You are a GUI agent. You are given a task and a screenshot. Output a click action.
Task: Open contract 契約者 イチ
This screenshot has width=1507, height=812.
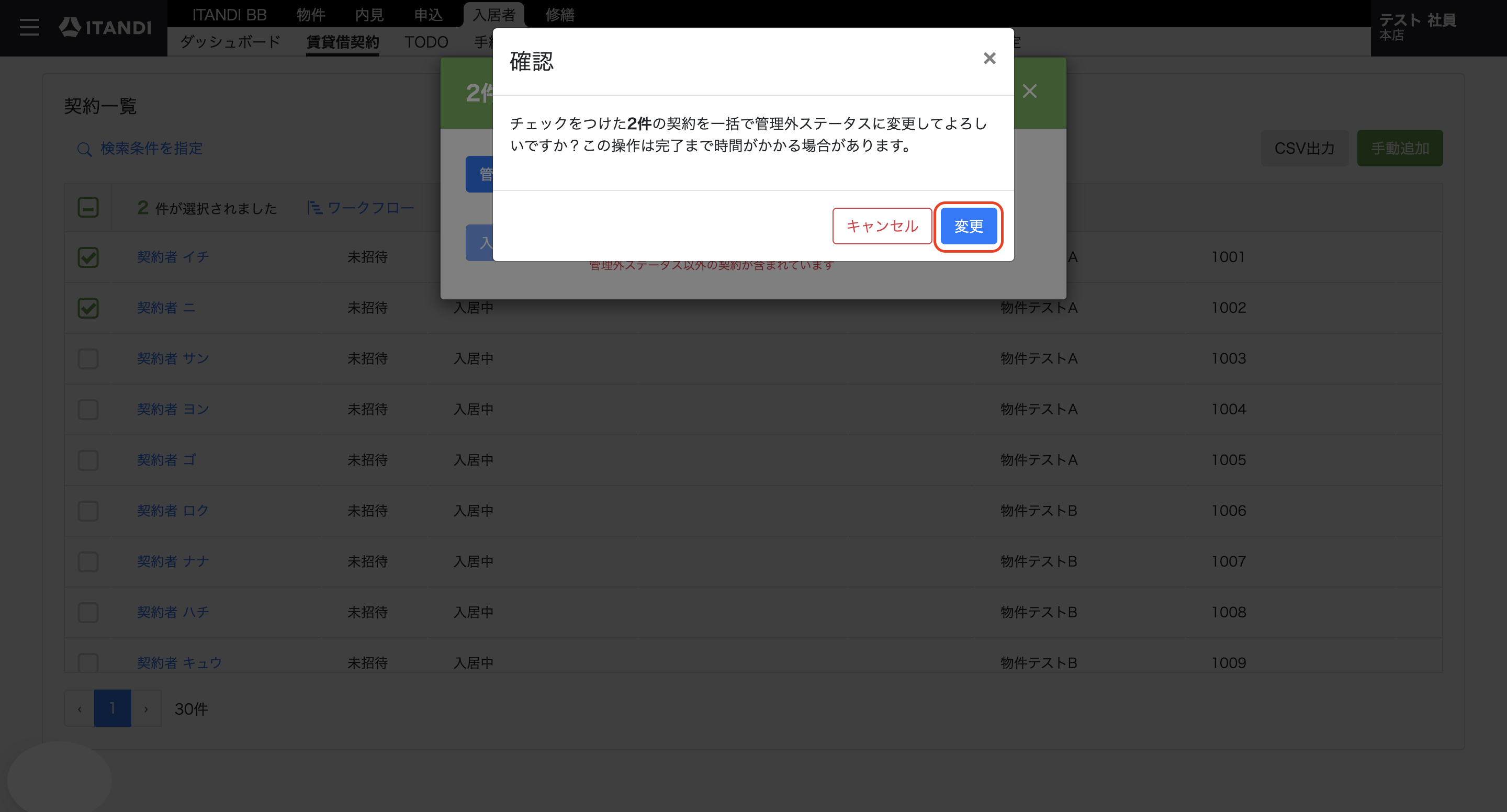coord(173,257)
